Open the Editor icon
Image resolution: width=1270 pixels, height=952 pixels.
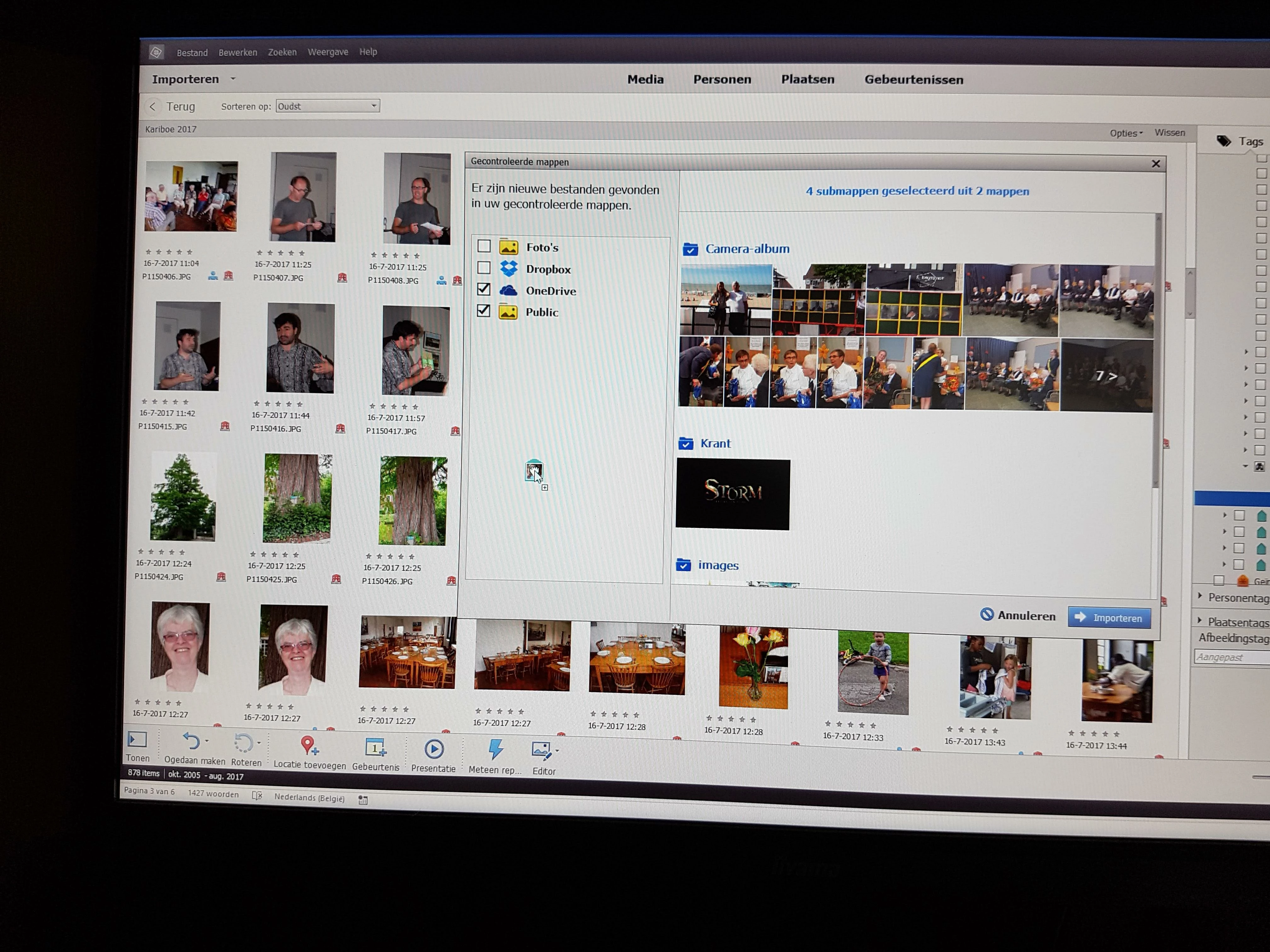(541, 750)
